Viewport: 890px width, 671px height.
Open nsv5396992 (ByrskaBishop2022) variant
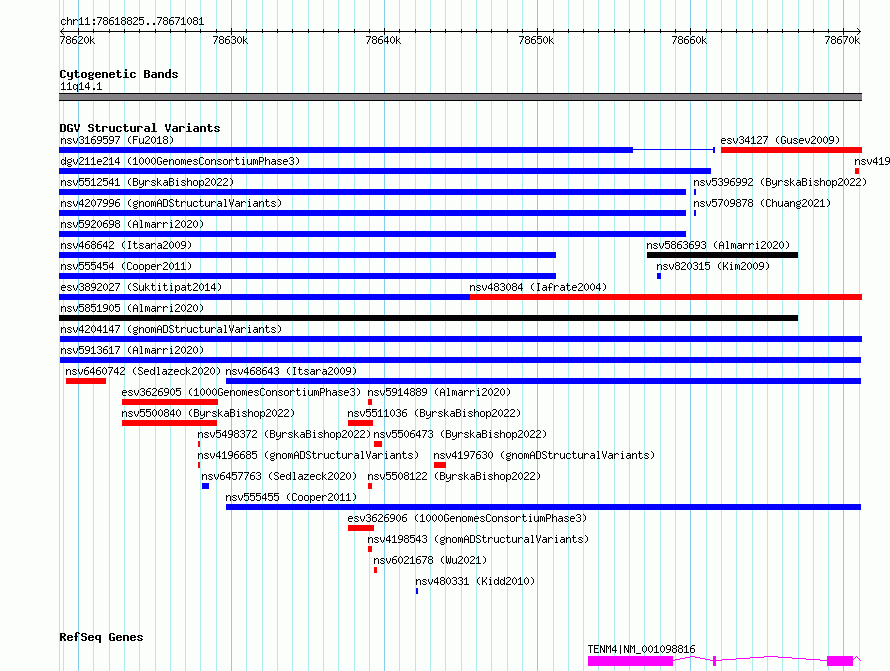click(780, 182)
